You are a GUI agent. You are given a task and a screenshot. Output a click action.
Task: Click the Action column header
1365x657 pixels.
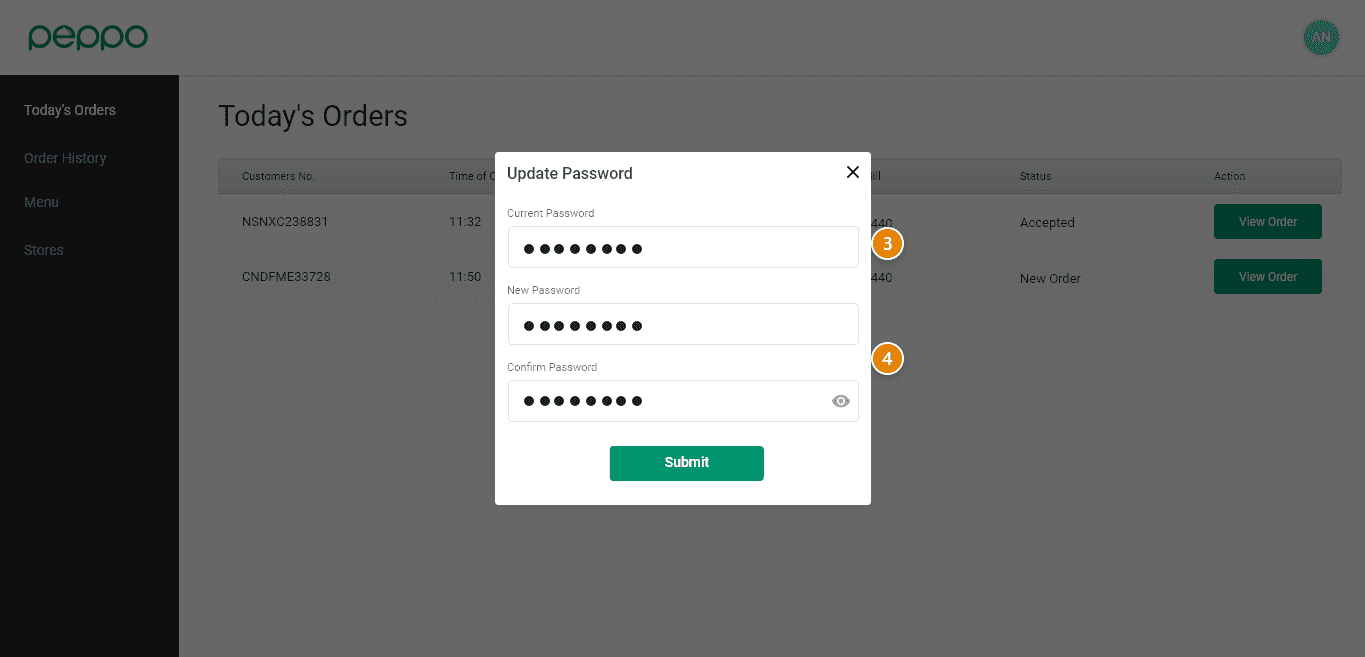pos(1229,176)
